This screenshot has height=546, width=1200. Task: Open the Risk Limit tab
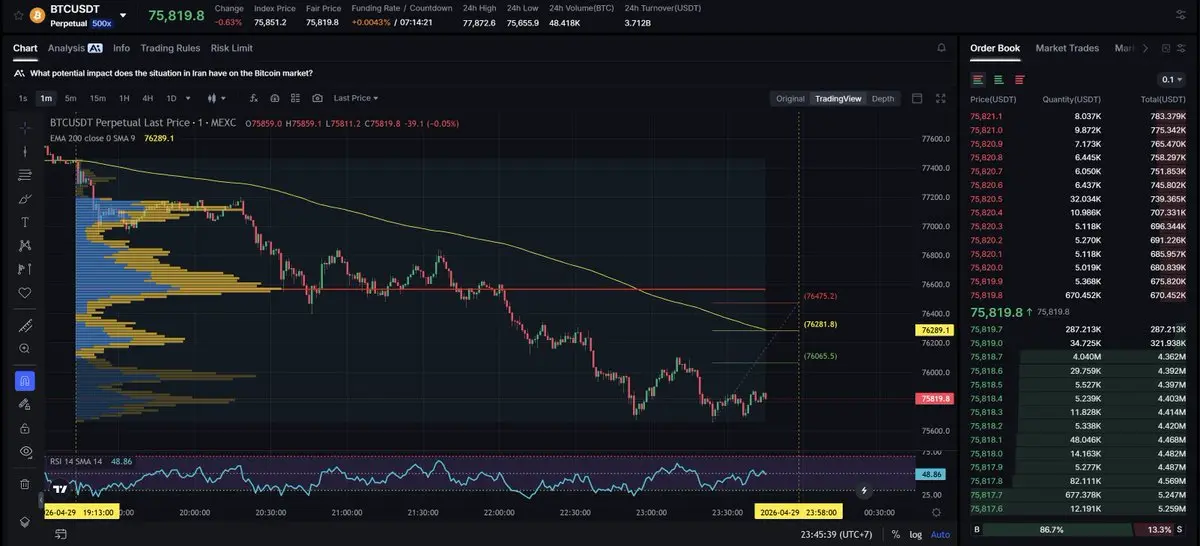232,48
